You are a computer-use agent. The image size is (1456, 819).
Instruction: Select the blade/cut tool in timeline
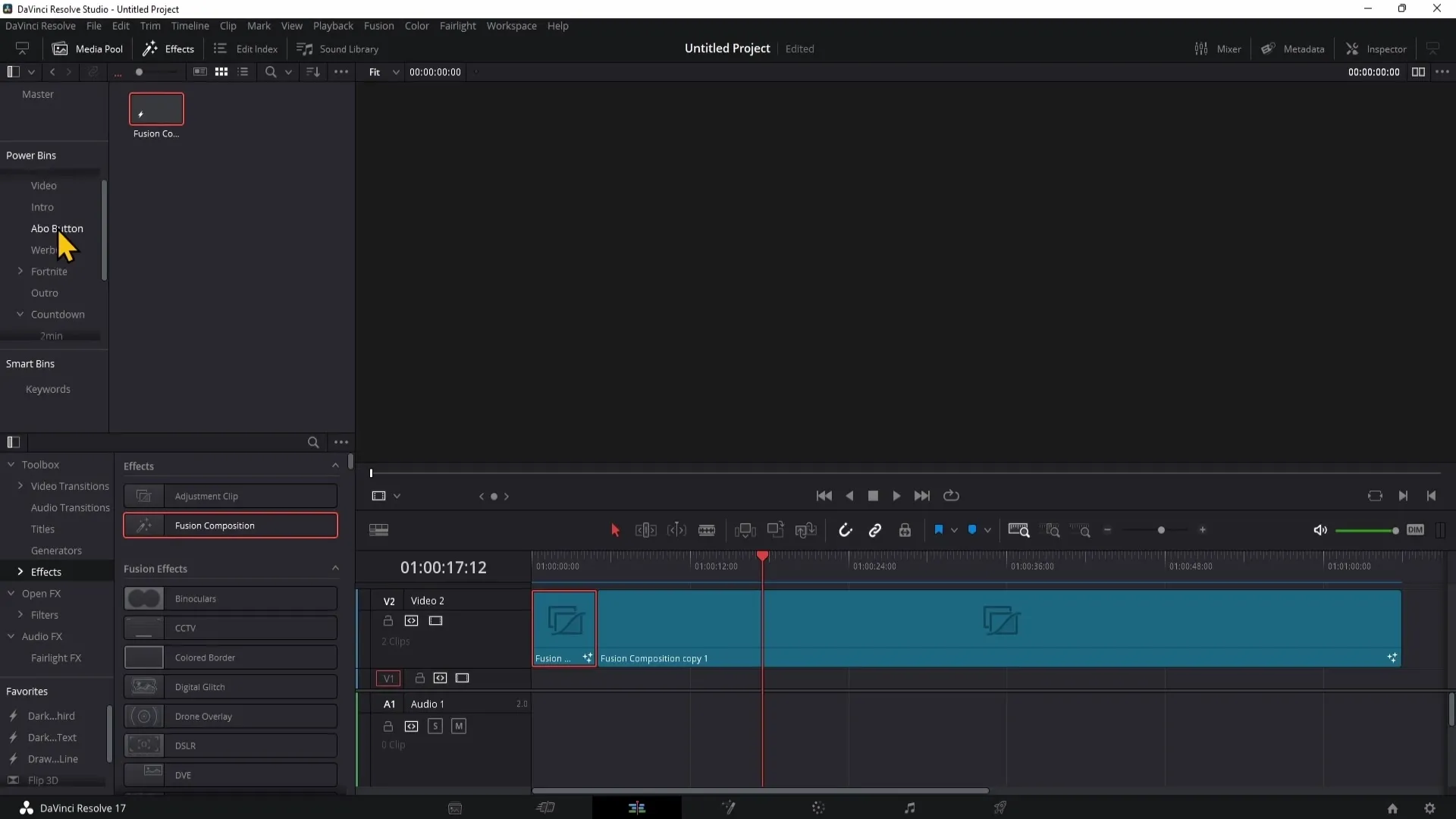tap(707, 530)
